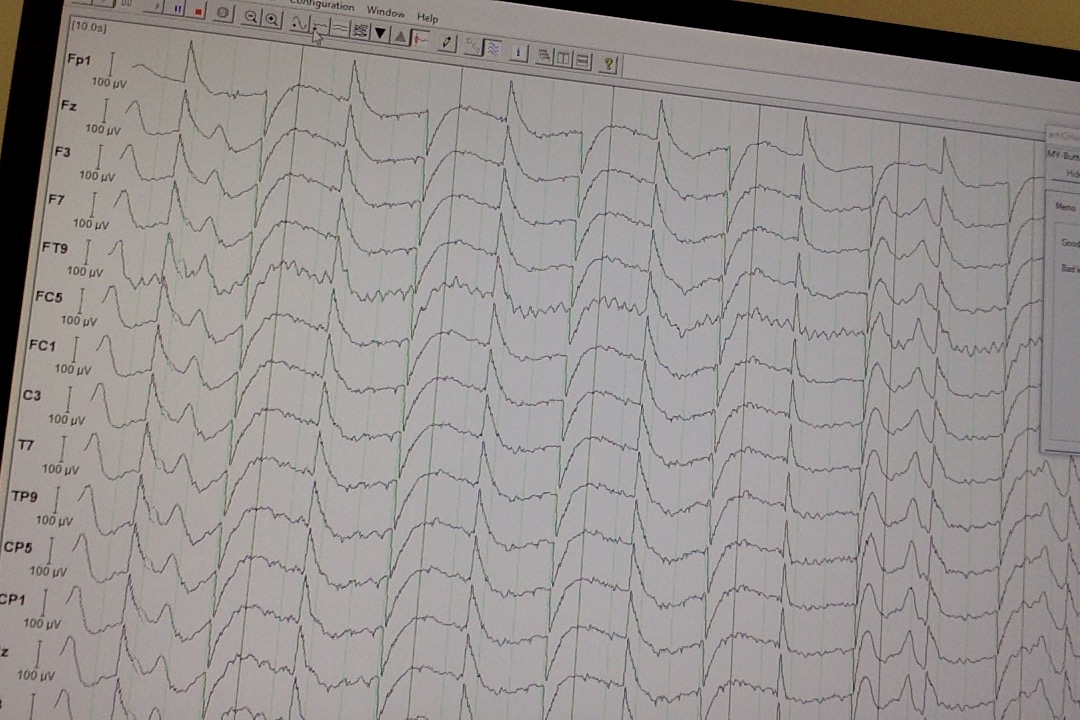Click the black downward triangle scale icon
This screenshot has height=720, width=1080.
point(380,33)
